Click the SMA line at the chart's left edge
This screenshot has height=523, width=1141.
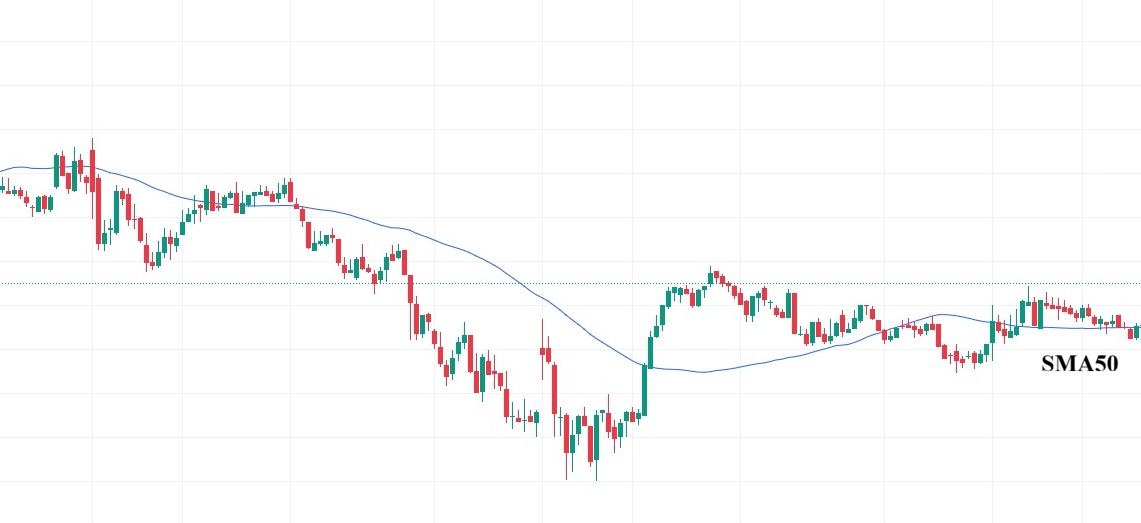(3, 169)
